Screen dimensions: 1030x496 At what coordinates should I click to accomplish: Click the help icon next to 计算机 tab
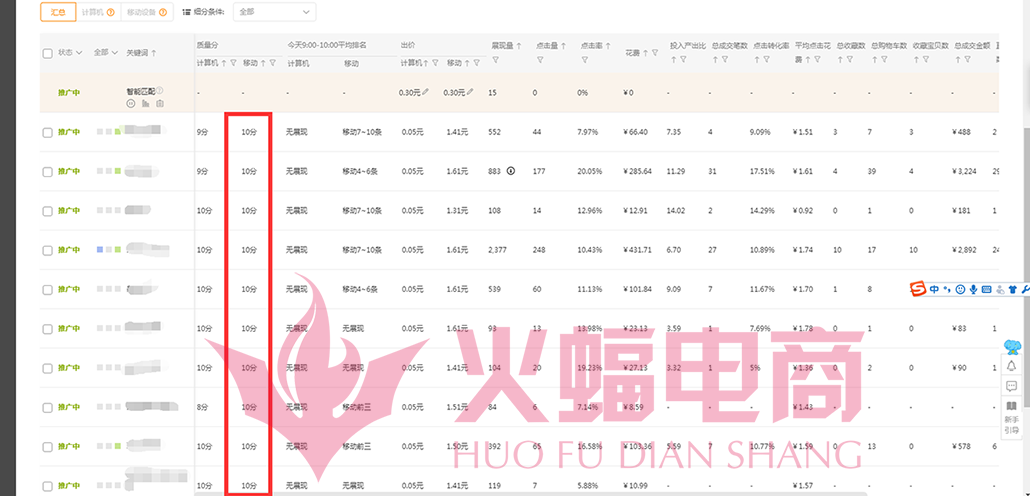[x=110, y=12]
